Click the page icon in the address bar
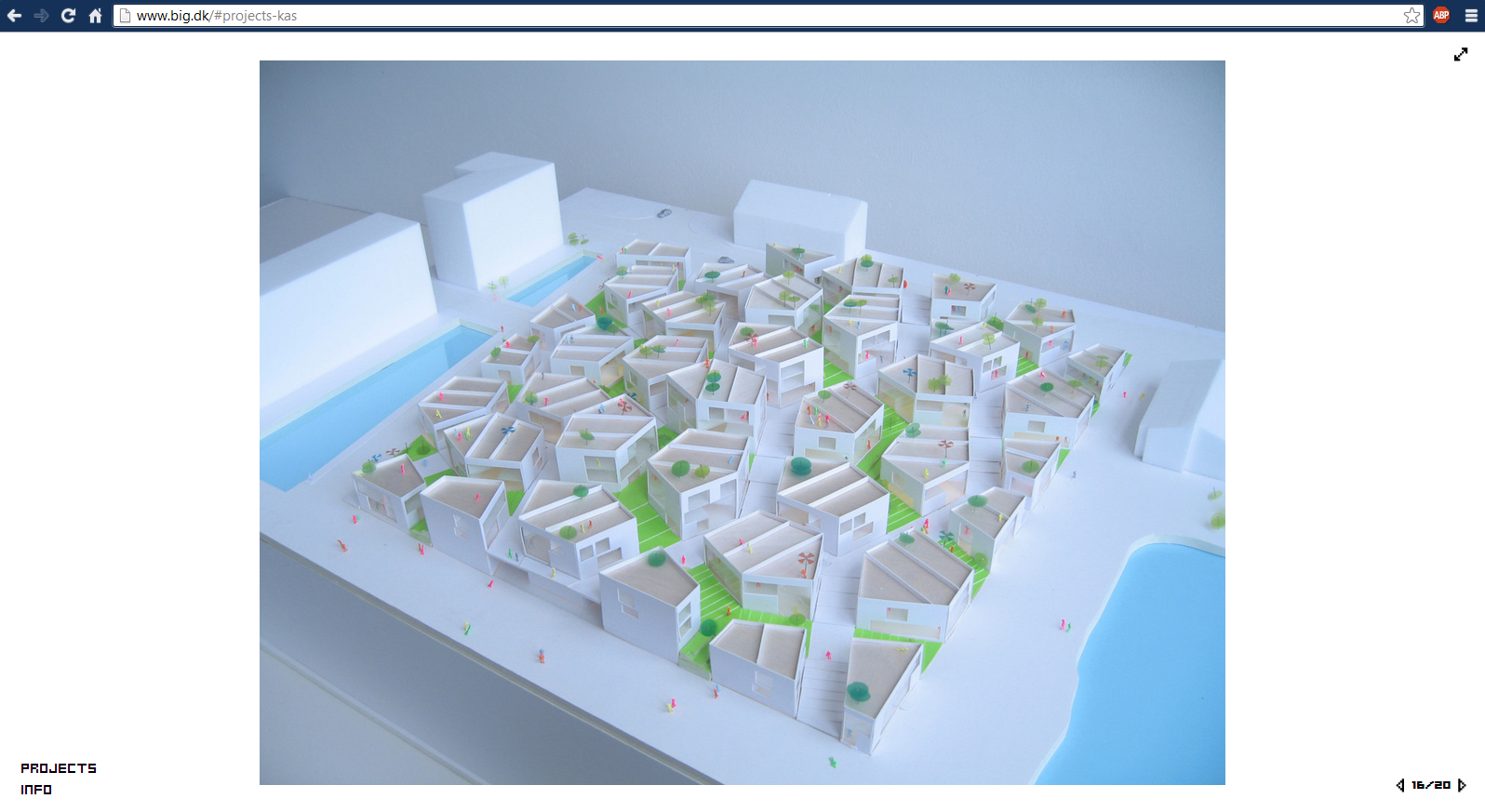The height and width of the screenshot is (812, 1485). tap(125, 16)
